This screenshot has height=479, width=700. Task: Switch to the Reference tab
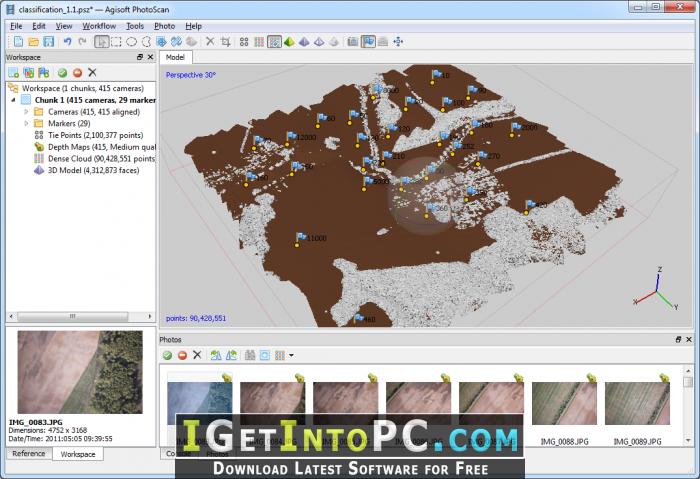[x=29, y=454]
